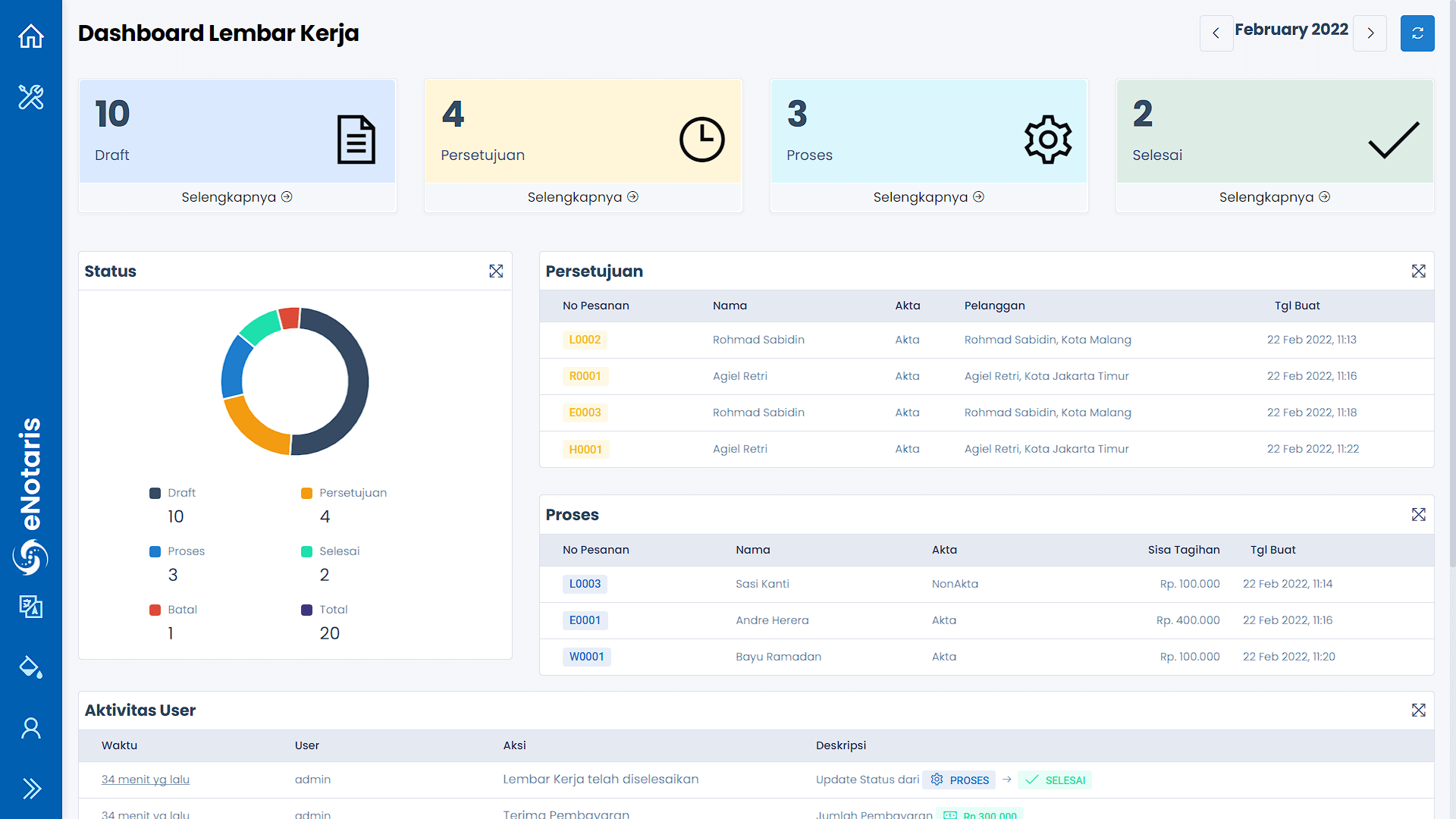Open order E0001 badge in Proses
The image size is (1456, 819).
585,620
